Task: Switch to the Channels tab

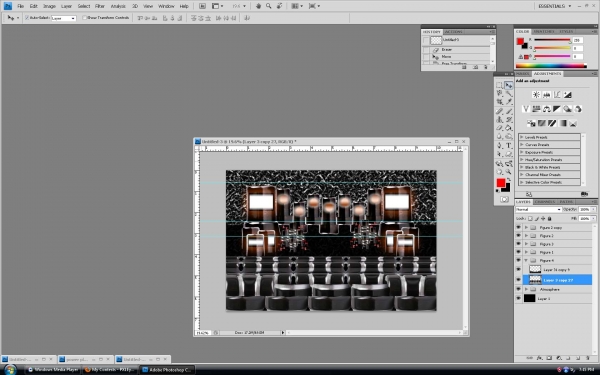Action: pos(545,202)
